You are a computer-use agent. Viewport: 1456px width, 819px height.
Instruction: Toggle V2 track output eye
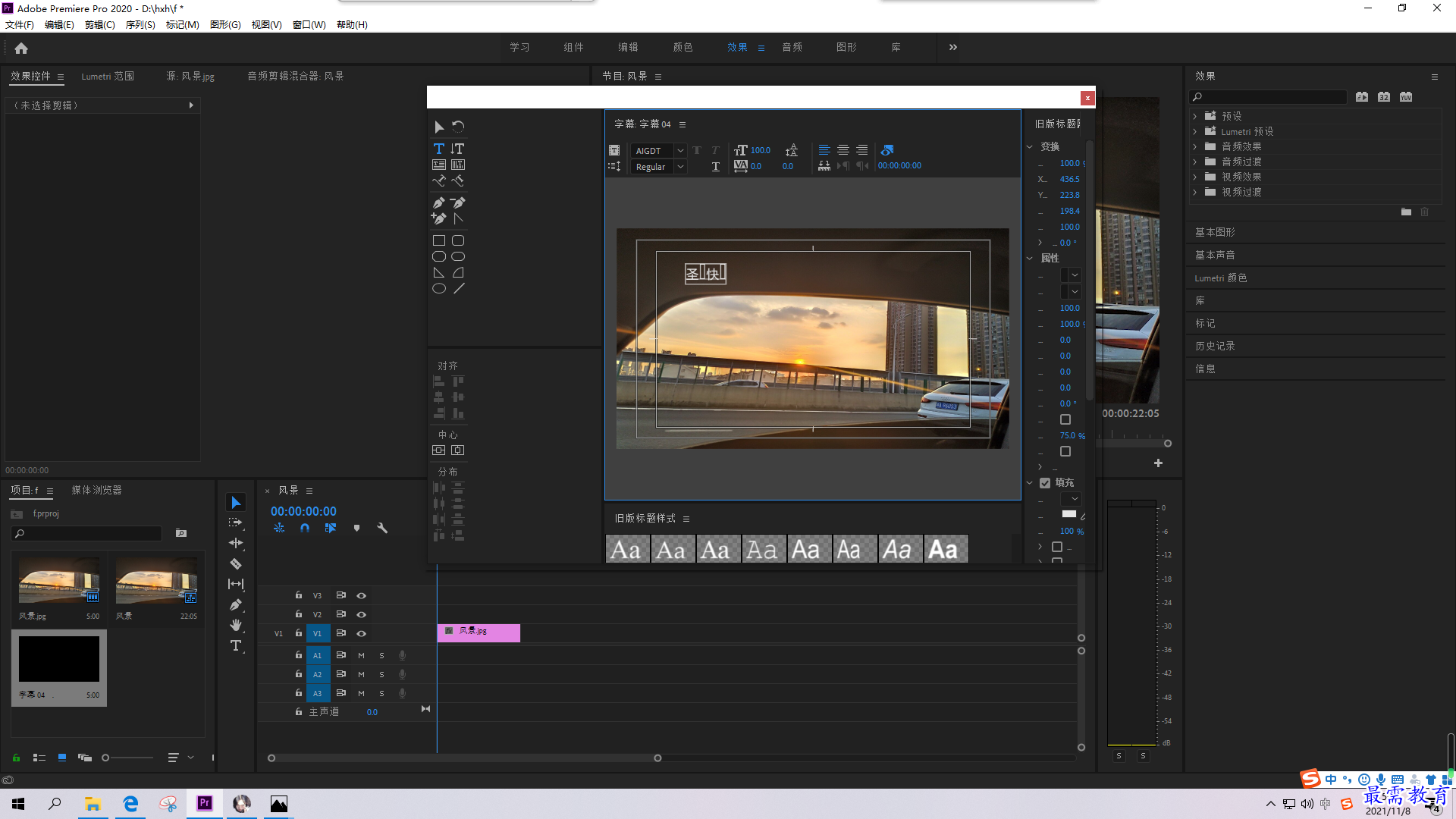tap(362, 614)
